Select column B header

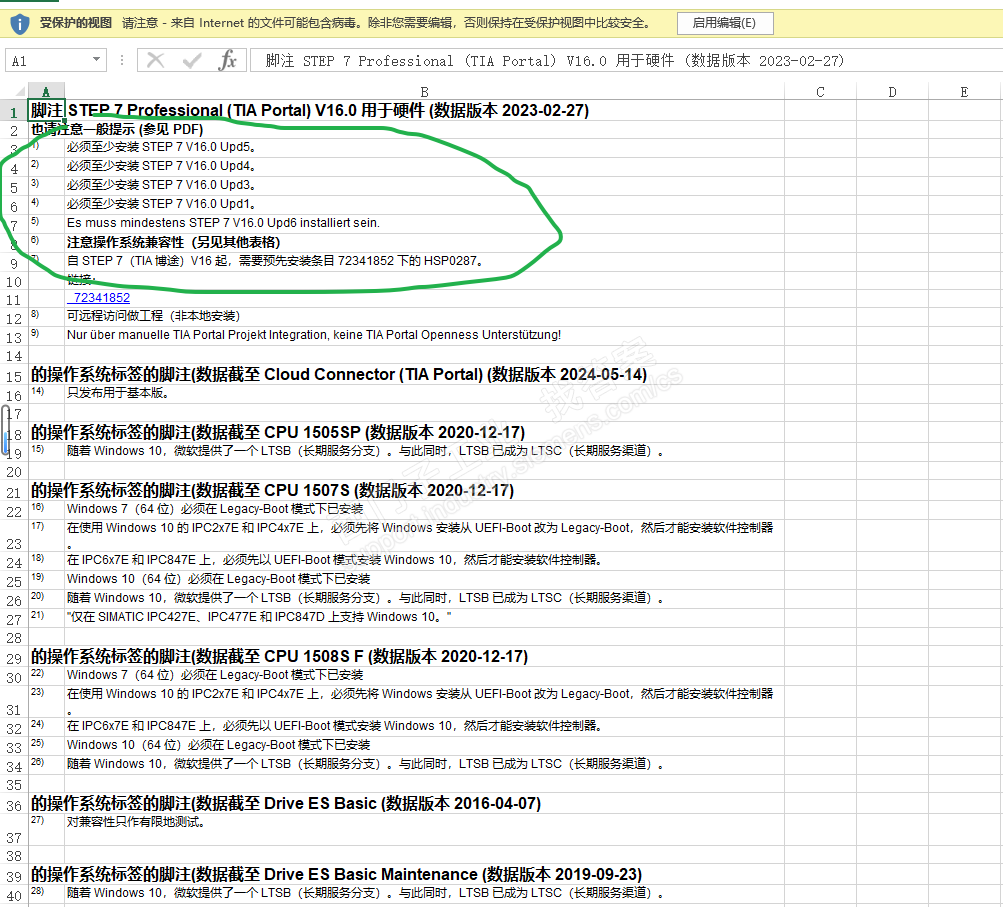(x=424, y=91)
